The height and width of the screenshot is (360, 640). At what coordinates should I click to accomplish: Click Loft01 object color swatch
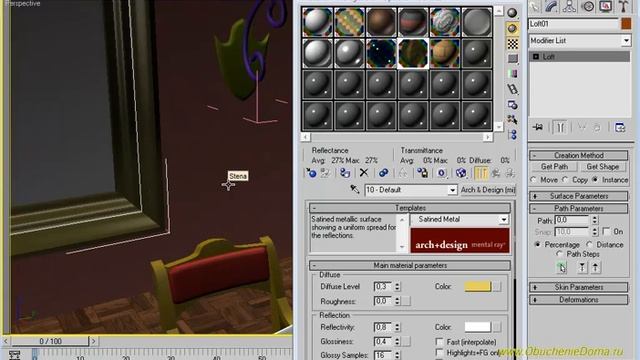tap(626, 24)
